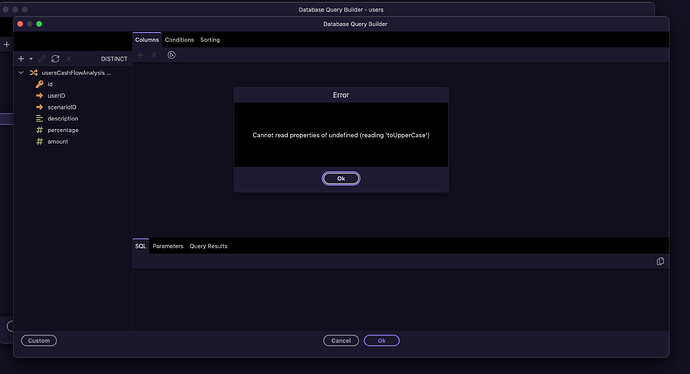Select the usersCashFlowAnalysis table icon
690x374 pixels.
click(x=33, y=73)
